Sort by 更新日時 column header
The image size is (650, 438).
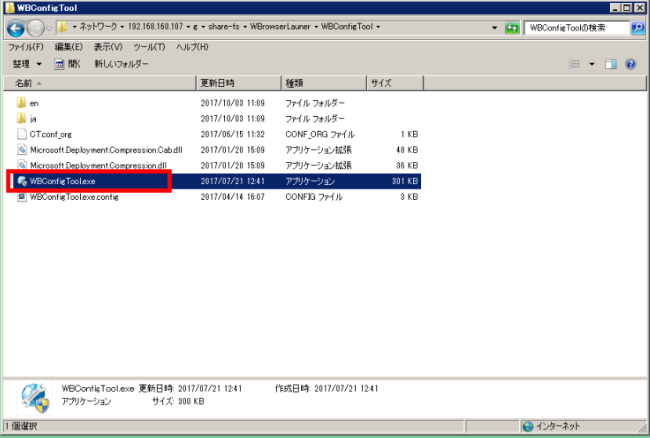point(217,83)
